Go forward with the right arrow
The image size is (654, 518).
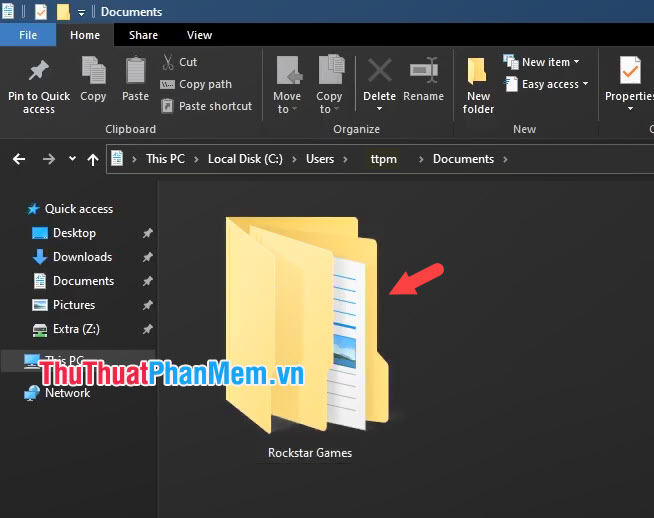click(49, 159)
